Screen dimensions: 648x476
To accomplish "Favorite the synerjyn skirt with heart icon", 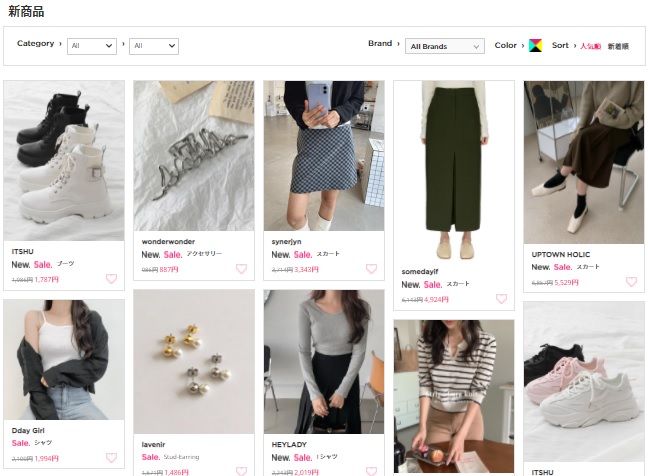I will tap(372, 269).
